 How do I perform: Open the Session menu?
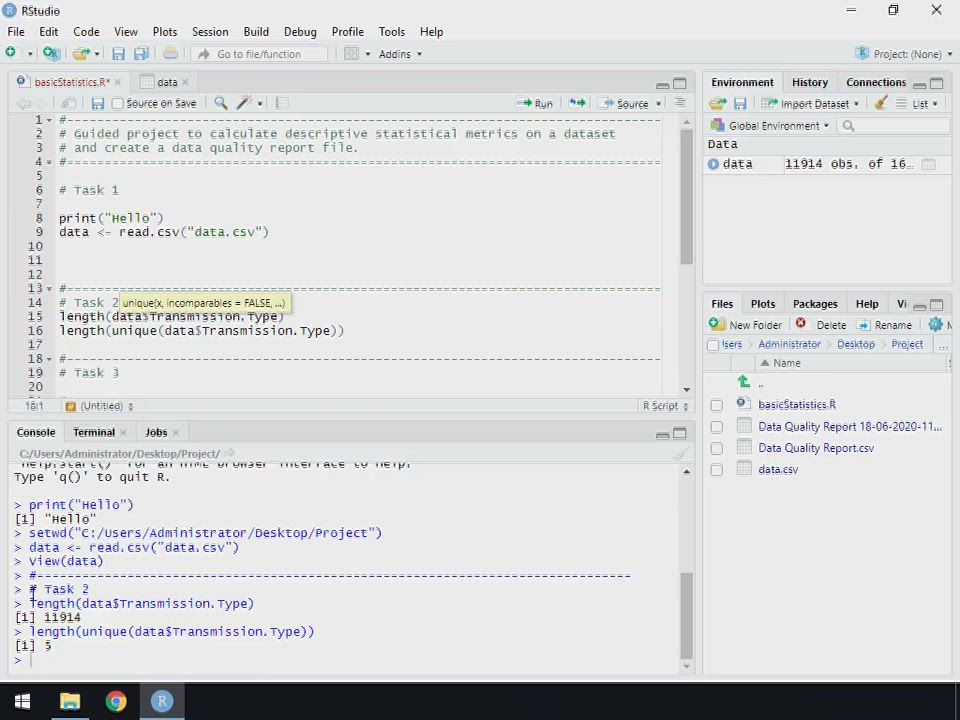pyautogui.click(x=209, y=31)
